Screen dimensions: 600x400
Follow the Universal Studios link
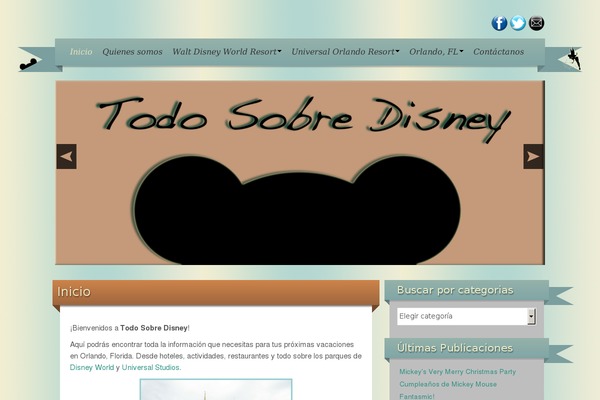point(152,367)
